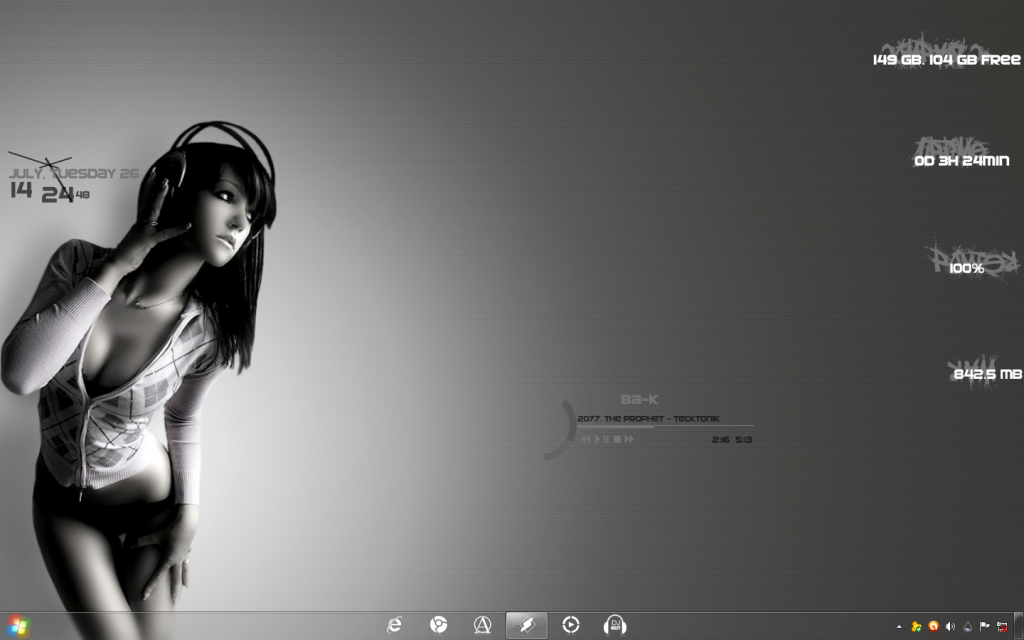1024x640 pixels.
Task: Open the network status tray icon
Action: pos(1002,627)
